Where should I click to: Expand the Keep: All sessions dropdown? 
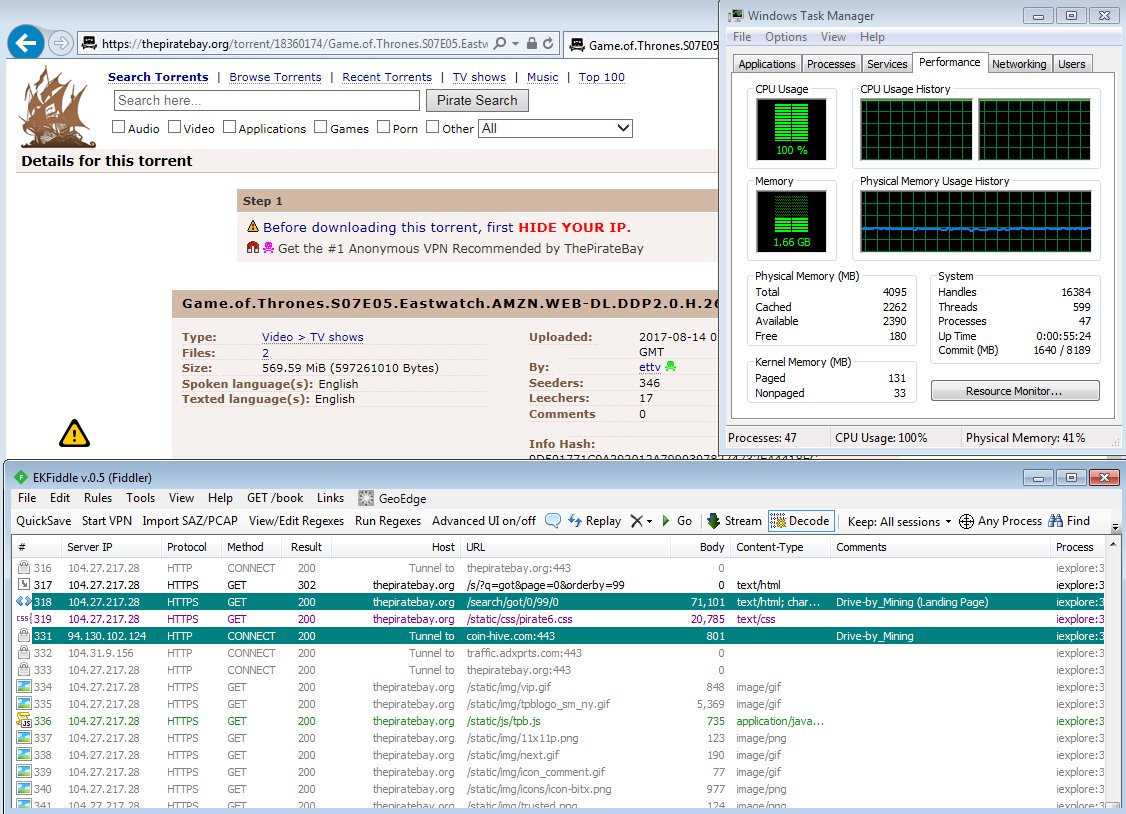[x=899, y=521]
